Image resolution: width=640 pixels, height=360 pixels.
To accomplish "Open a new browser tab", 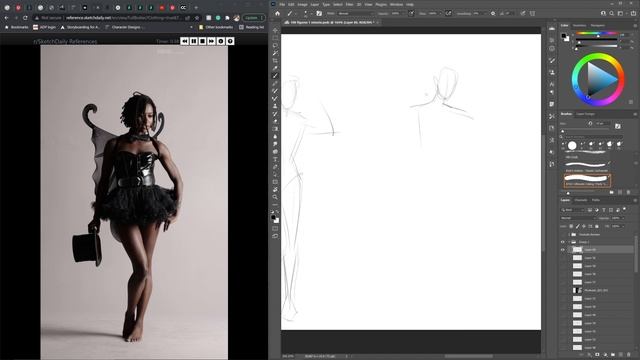I will point(196,7).
